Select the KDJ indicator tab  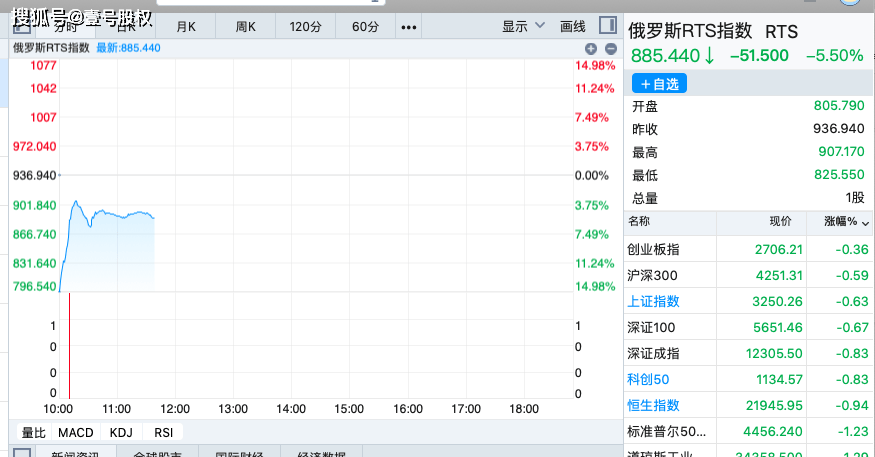(x=121, y=432)
